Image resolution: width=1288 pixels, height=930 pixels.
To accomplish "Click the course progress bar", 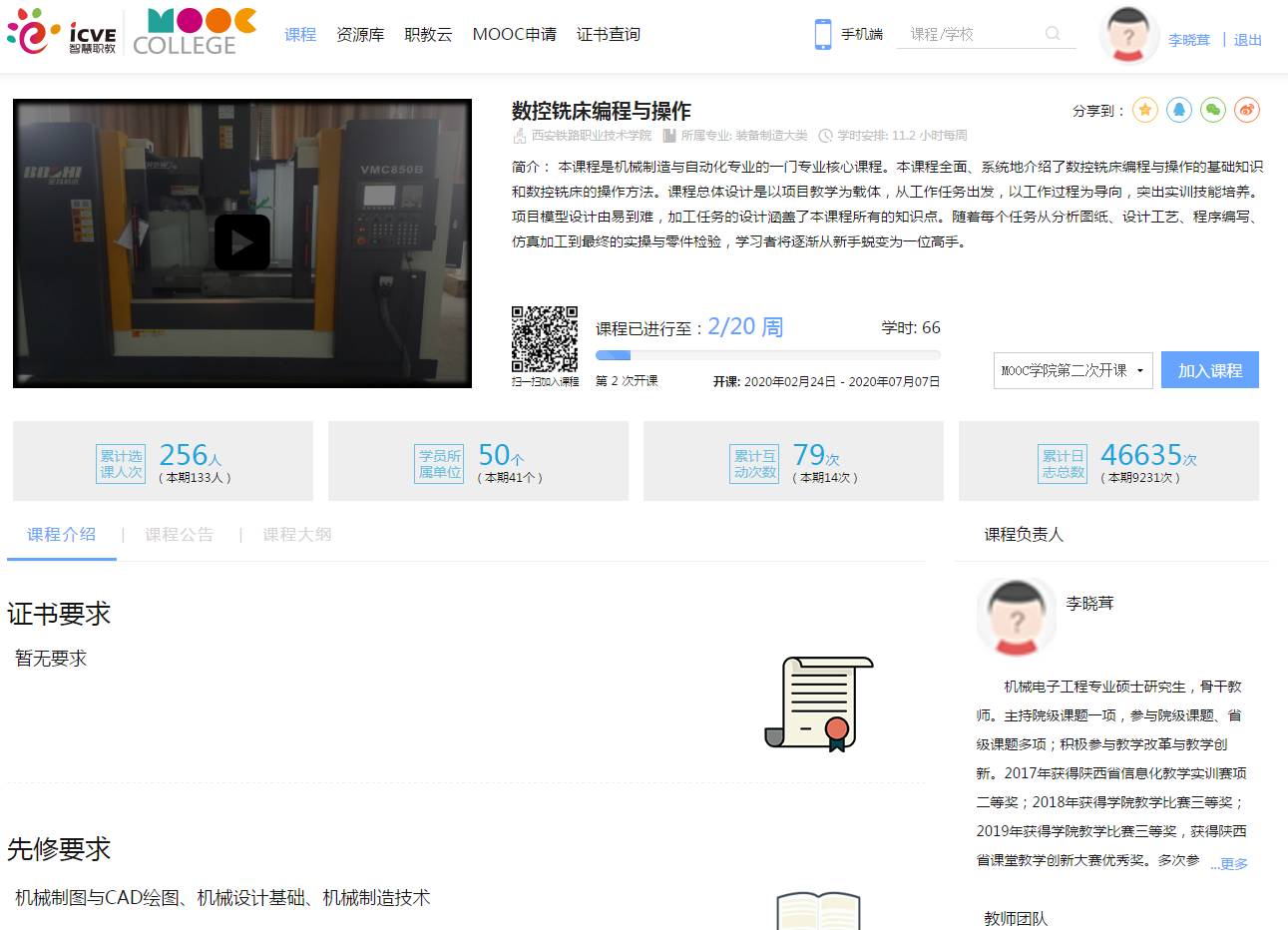I will 767,355.
